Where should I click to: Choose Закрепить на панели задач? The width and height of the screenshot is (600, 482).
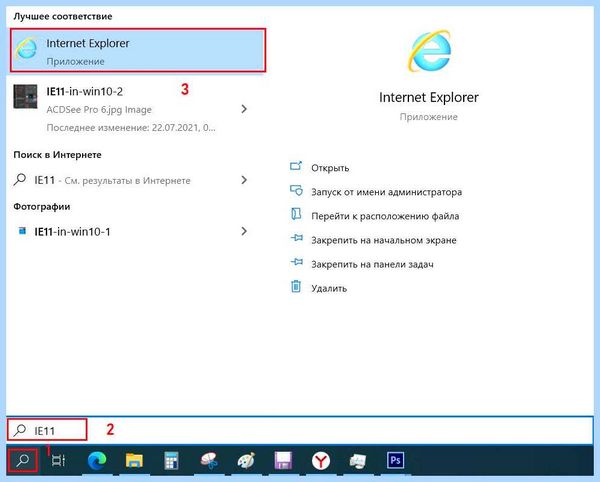pos(372,264)
